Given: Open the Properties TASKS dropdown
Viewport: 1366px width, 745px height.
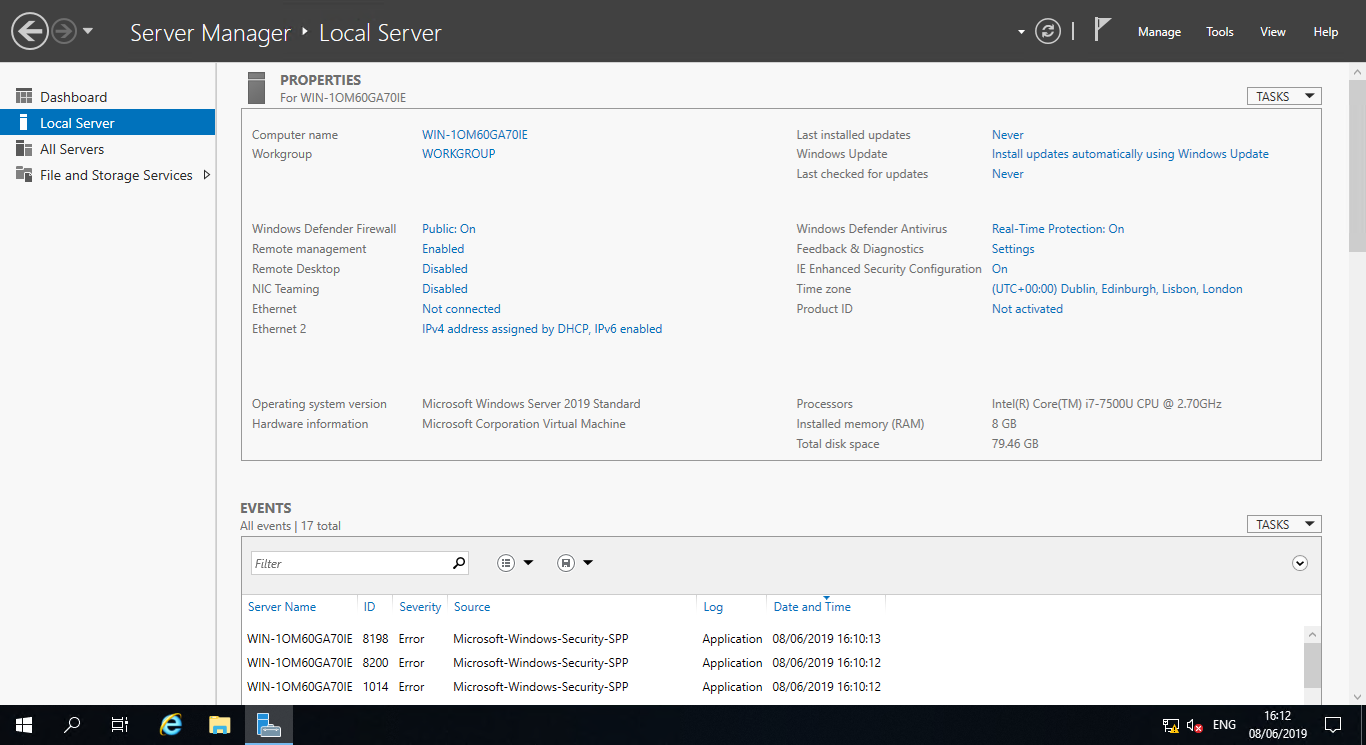Looking at the screenshot, I should pos(1283,97).
